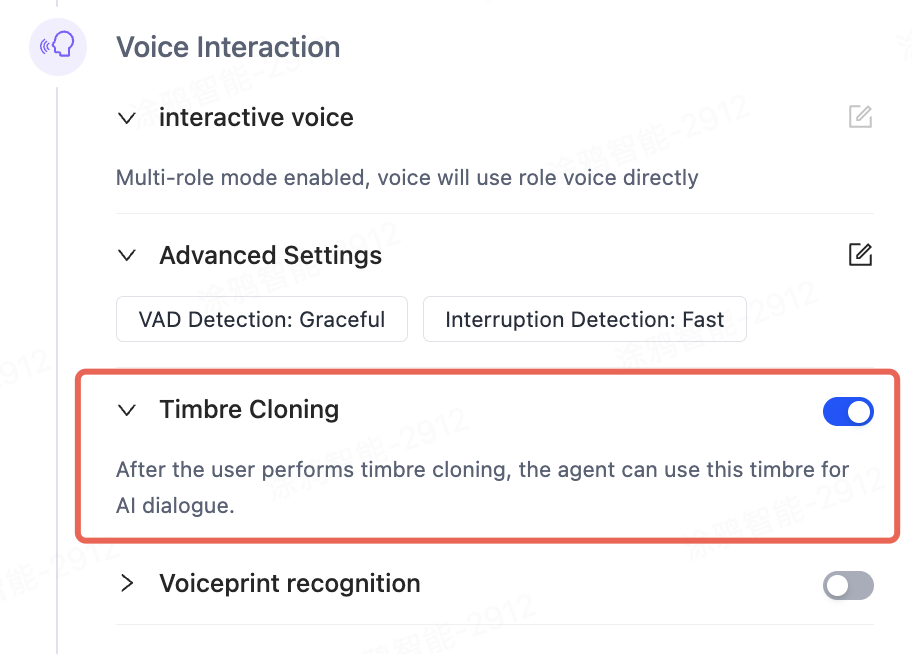Click the Voice Interaction heading

pyautogui.click(x=228, y=47)
